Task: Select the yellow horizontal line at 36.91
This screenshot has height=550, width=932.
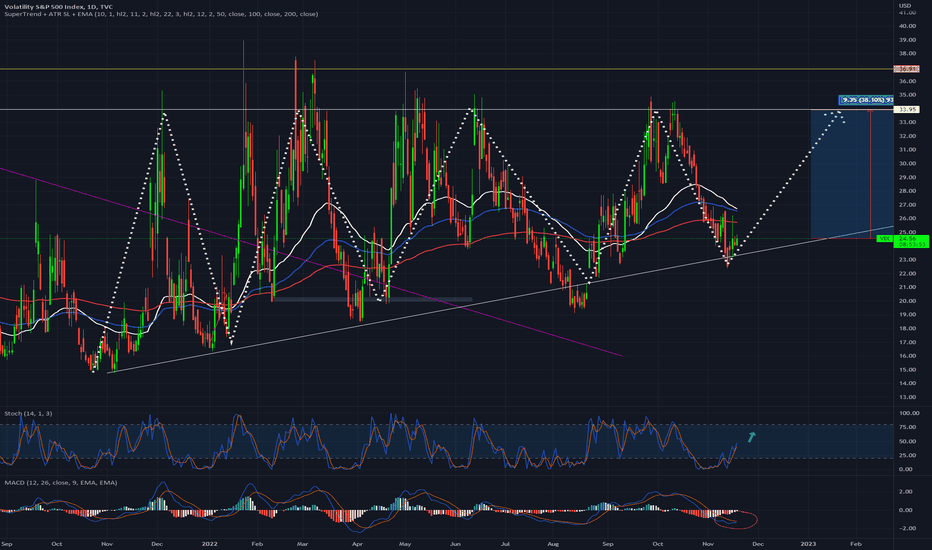Action: point(446,69)
